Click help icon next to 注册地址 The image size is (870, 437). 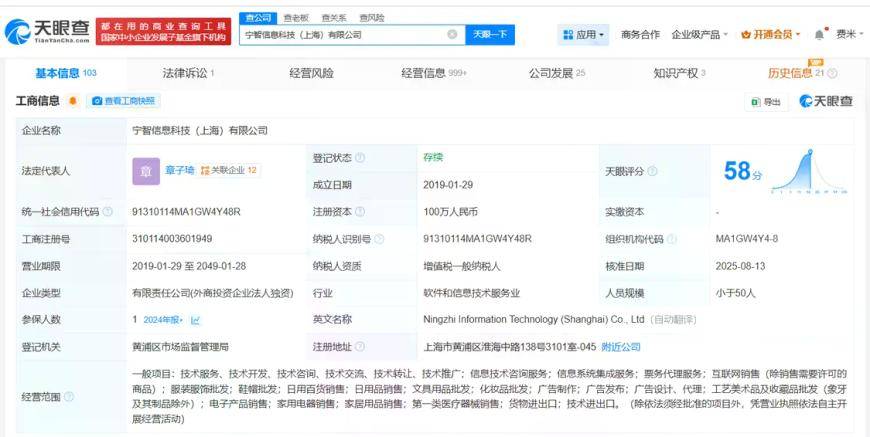tap(360, 347)
